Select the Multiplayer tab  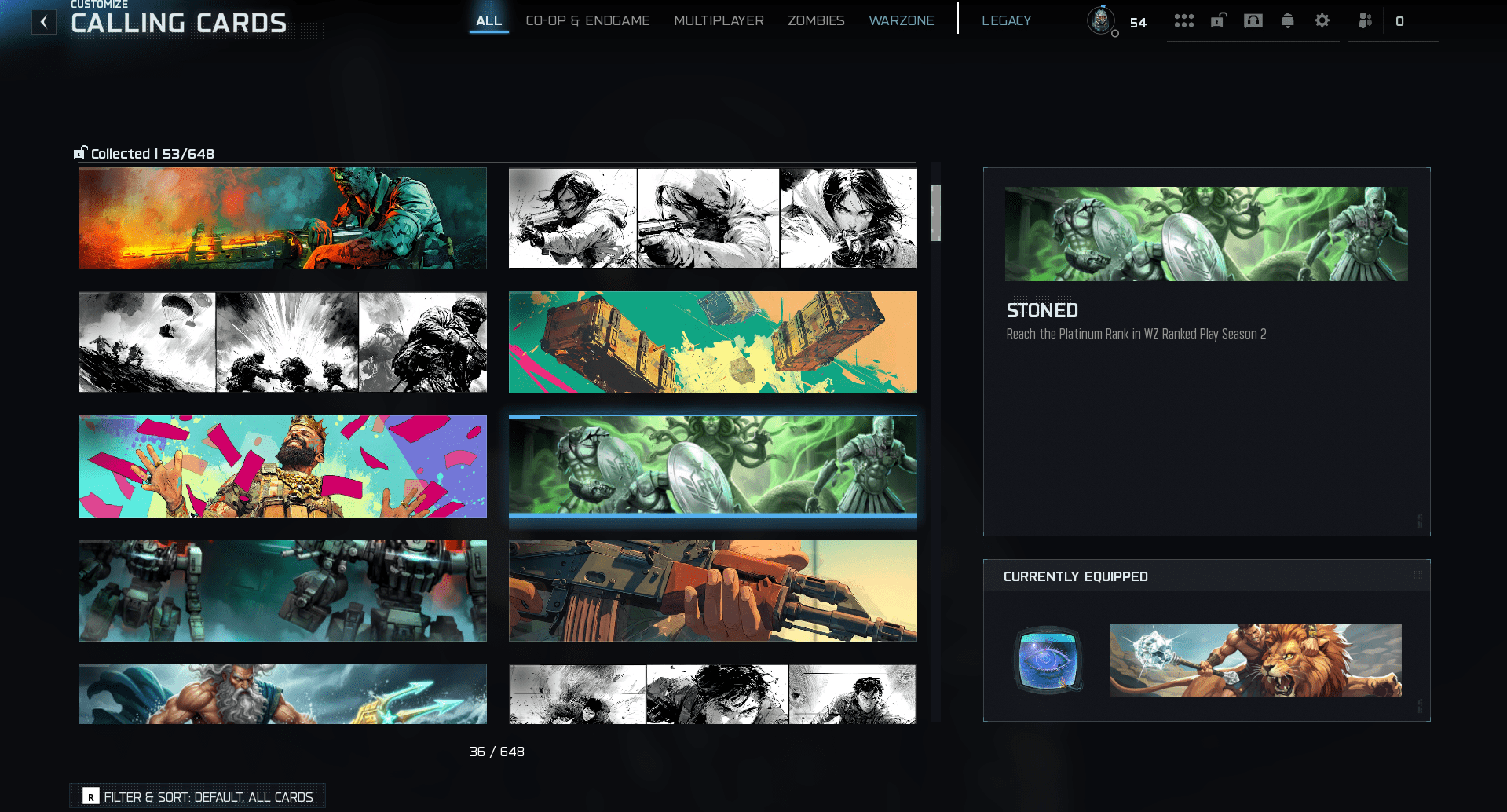(x=719, y=20)
